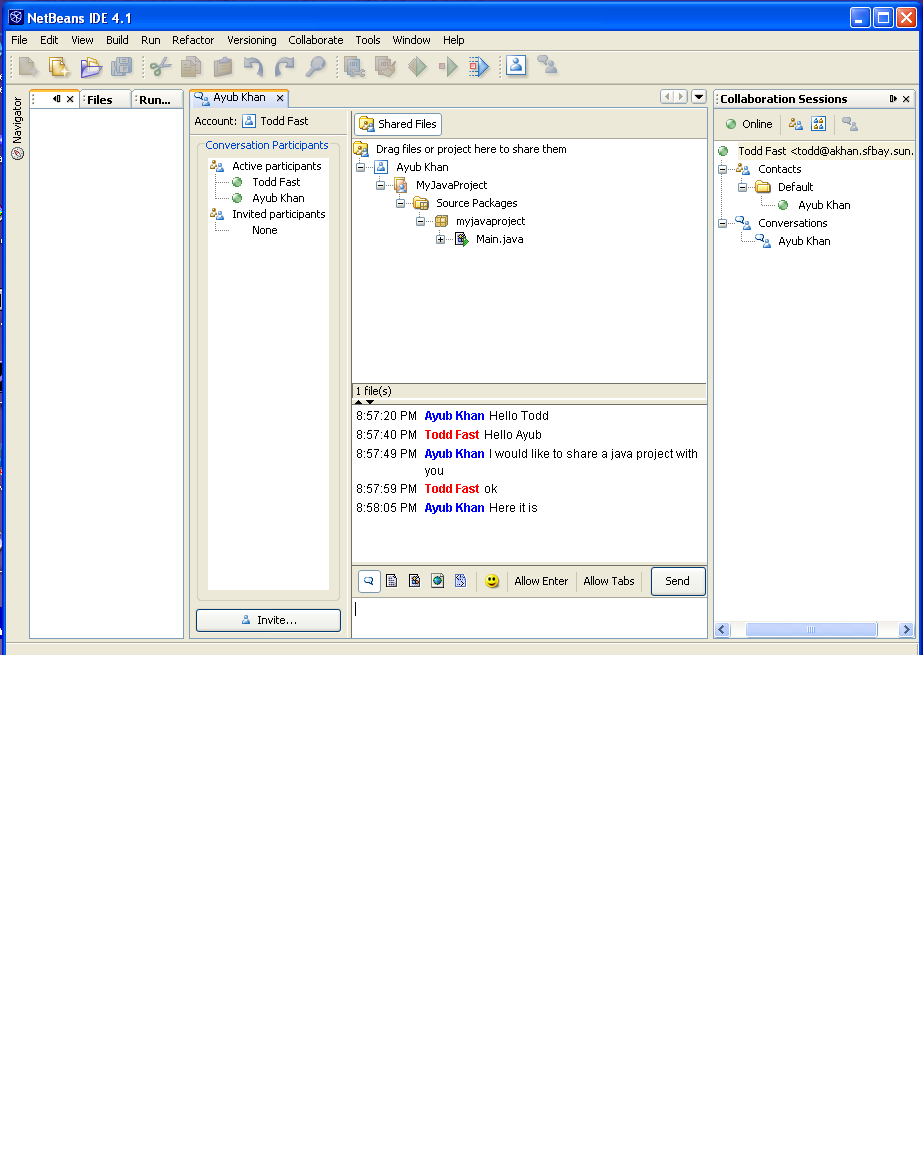The image size is (923, 1158).
Task: Click the Copy toolbar icon
Action: [191, 67]
